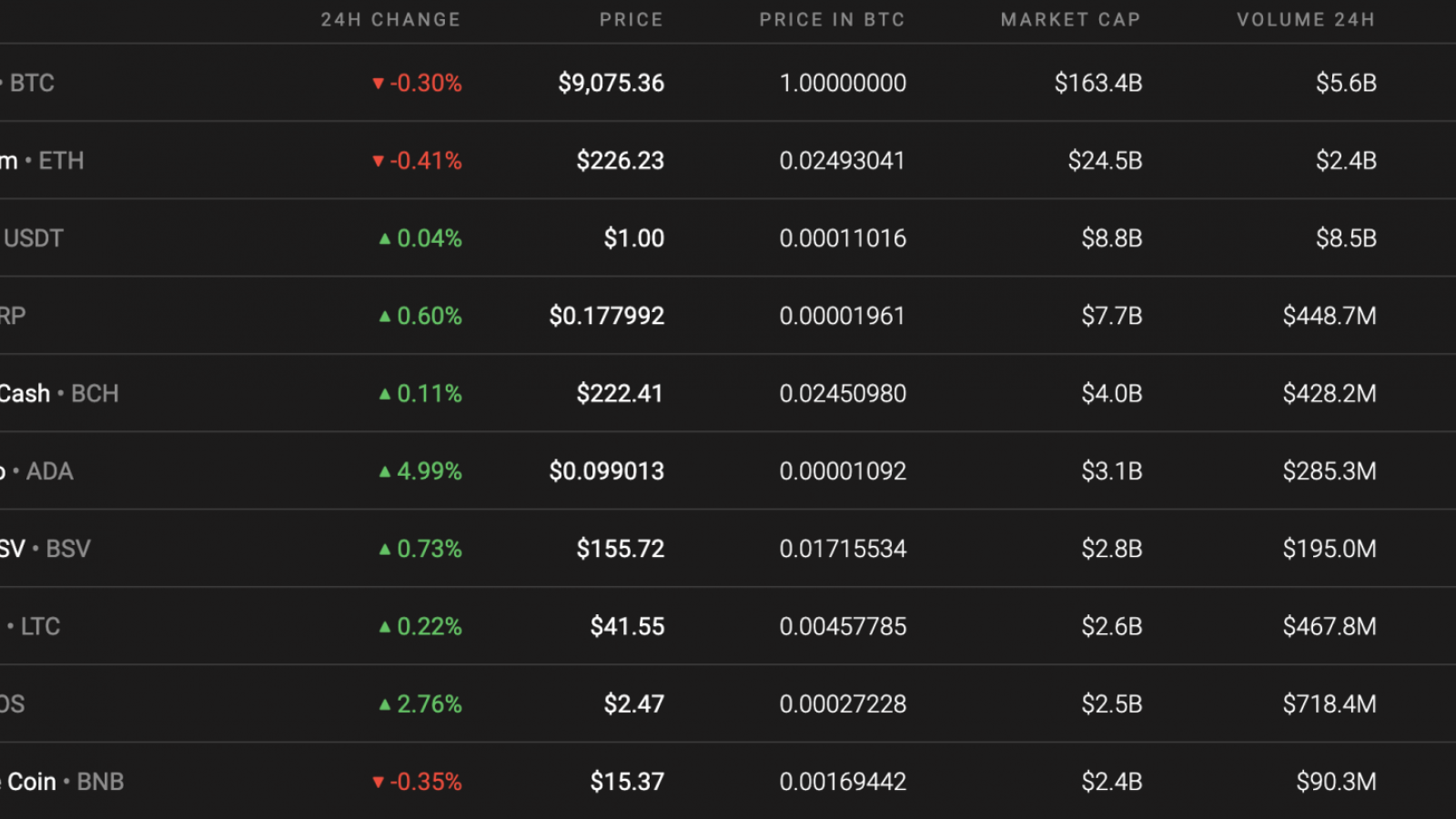The image size is (1456, 819).
Task: Sort by the VOLUME 24H column header
Action: [x=1306, y=20]
